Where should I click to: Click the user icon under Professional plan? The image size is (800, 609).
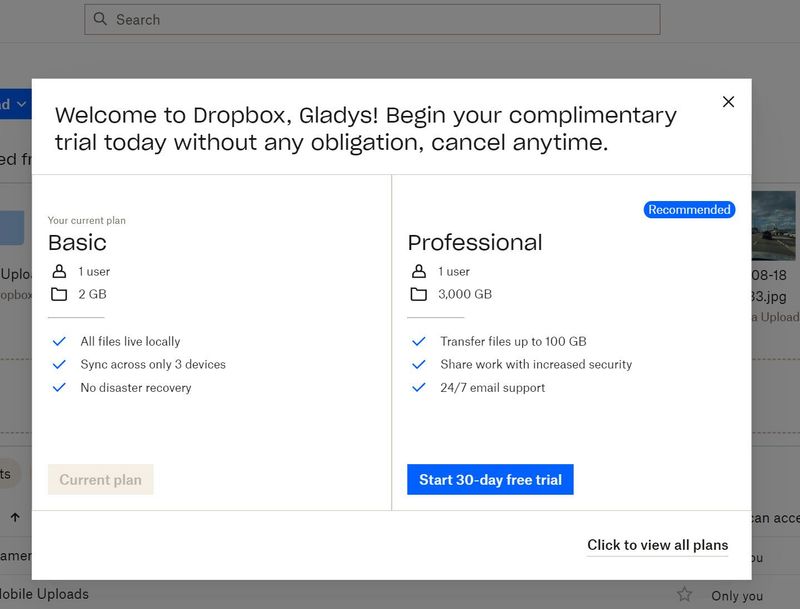[x=418, y=271]
